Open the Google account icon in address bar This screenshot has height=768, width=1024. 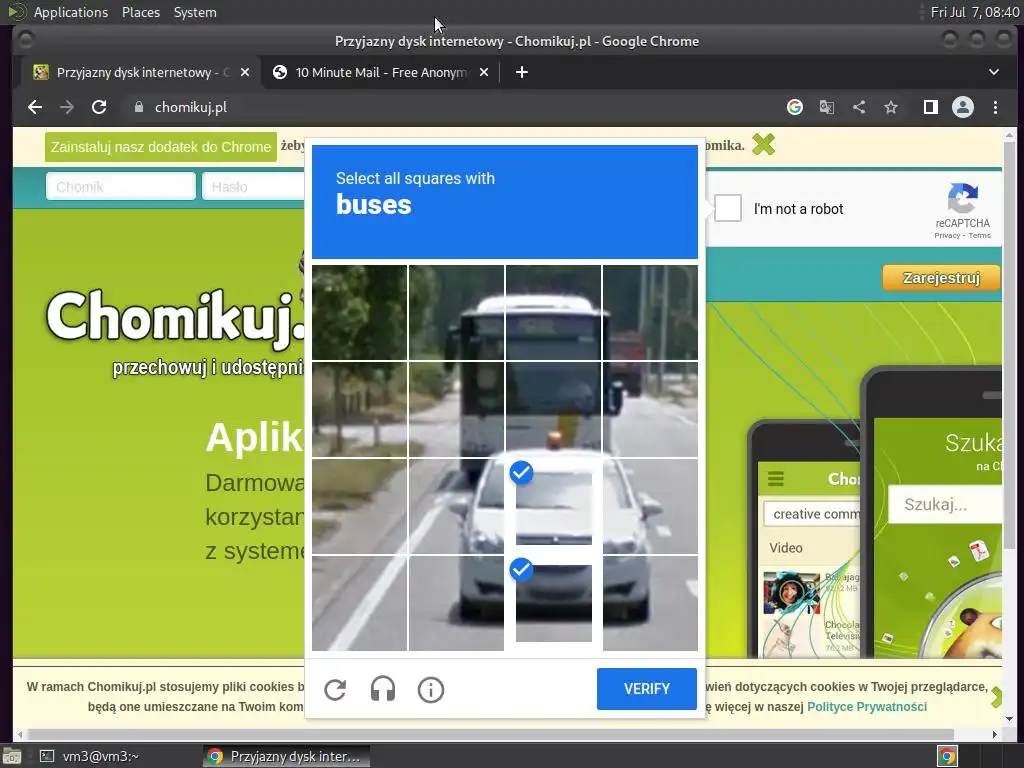(795, 107)
